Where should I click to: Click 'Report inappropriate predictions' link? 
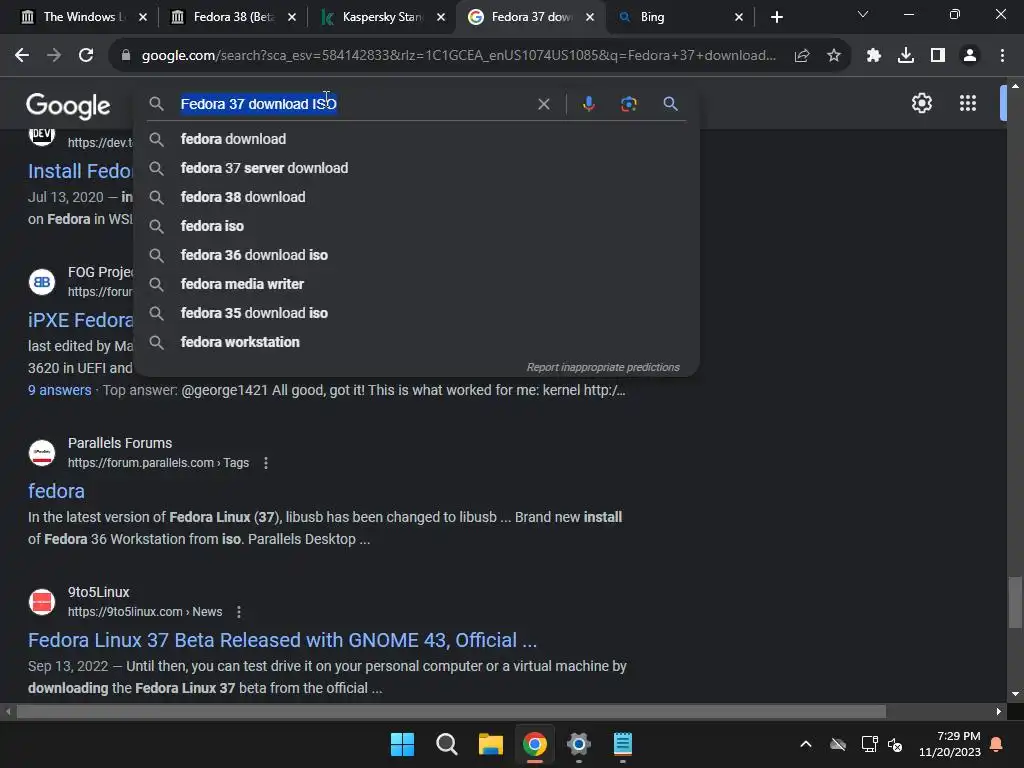603,368
